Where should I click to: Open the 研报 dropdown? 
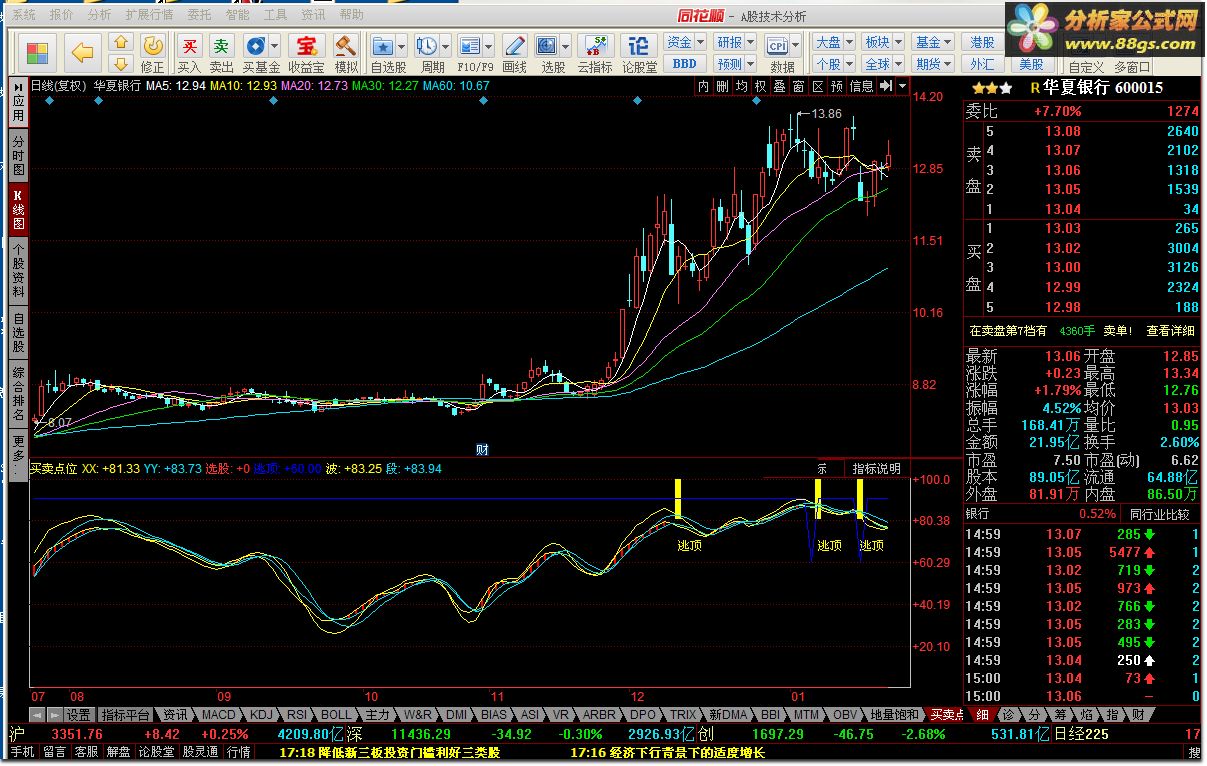(735, 42)
